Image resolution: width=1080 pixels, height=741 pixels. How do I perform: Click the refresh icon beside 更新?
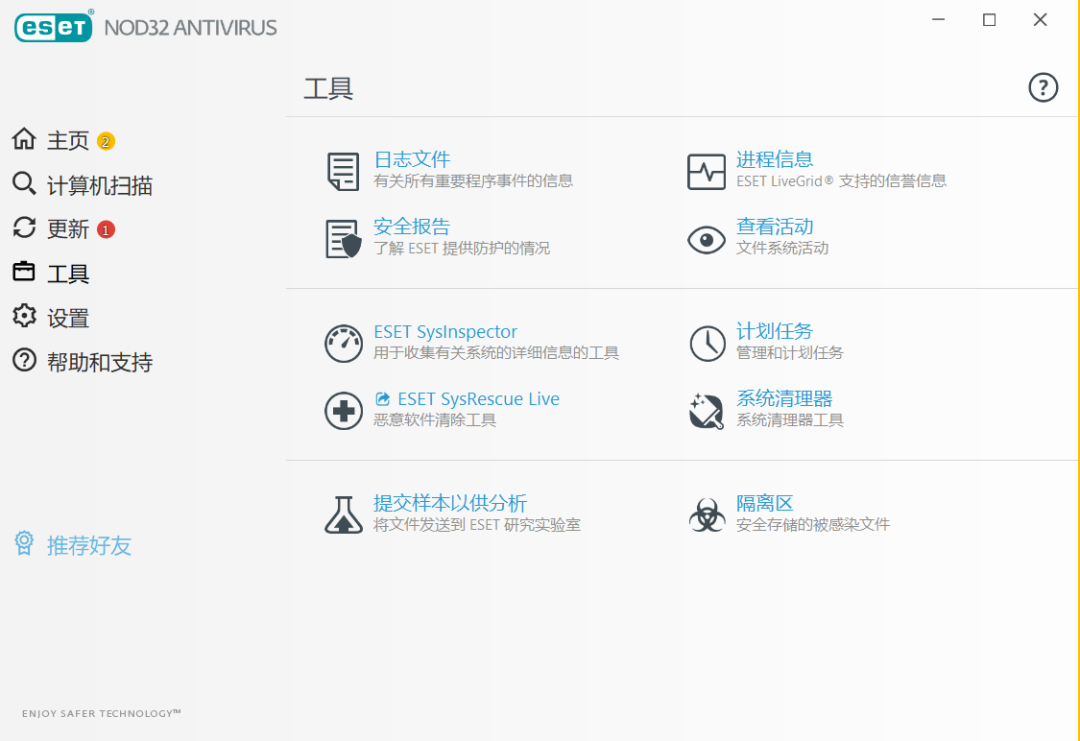pos(24,227)
